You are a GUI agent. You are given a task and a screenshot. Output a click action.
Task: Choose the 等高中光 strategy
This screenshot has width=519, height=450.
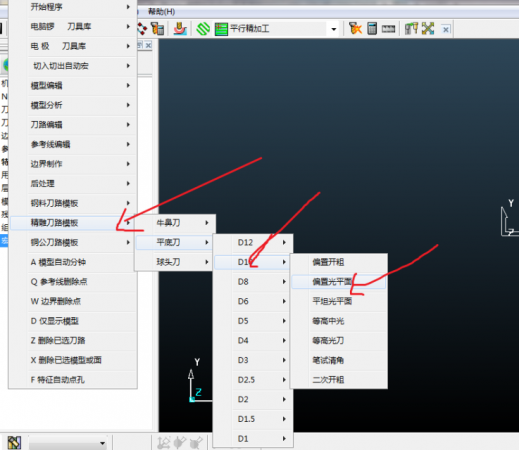coord(339,321)
